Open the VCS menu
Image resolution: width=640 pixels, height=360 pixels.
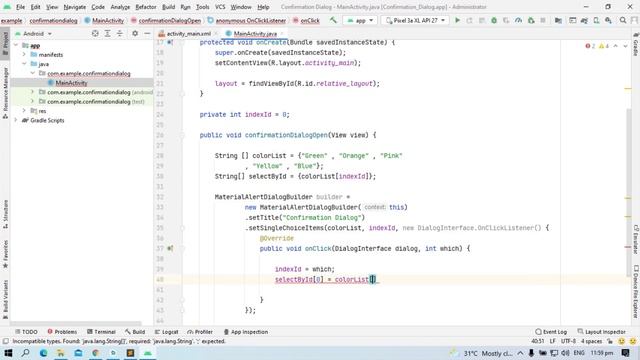[x=220, y=7]
